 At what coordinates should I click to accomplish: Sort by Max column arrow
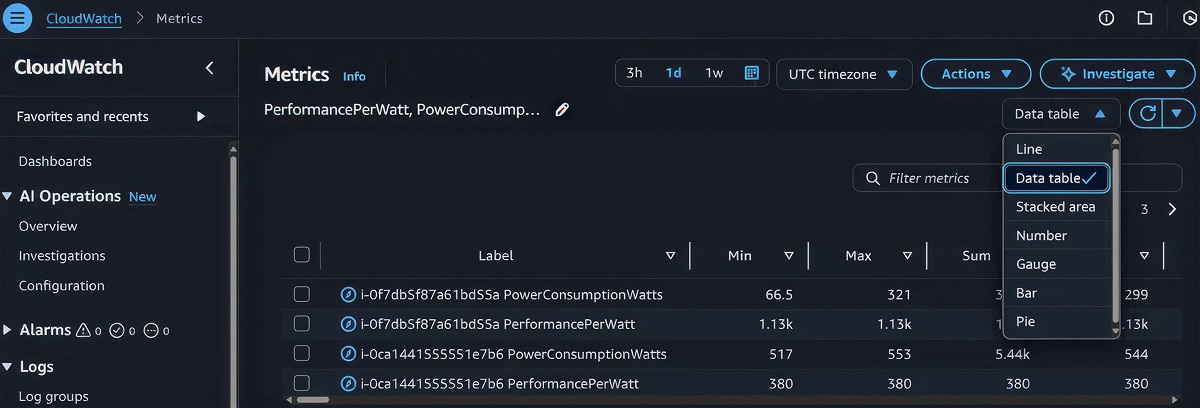907,256
